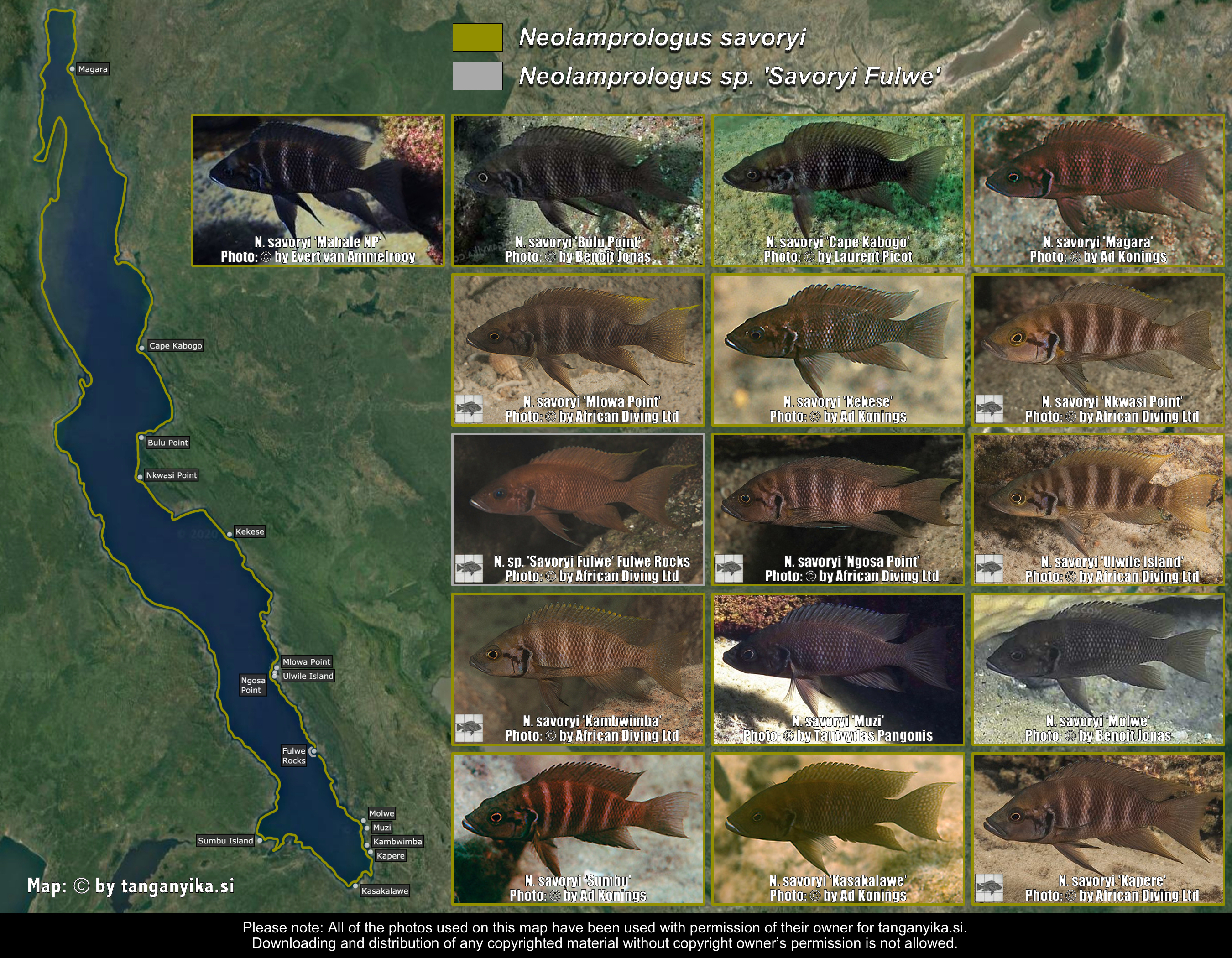The image size is (1232, 958).
Task: Click the Nkwasi Point map label
Action: coord(172,475)
